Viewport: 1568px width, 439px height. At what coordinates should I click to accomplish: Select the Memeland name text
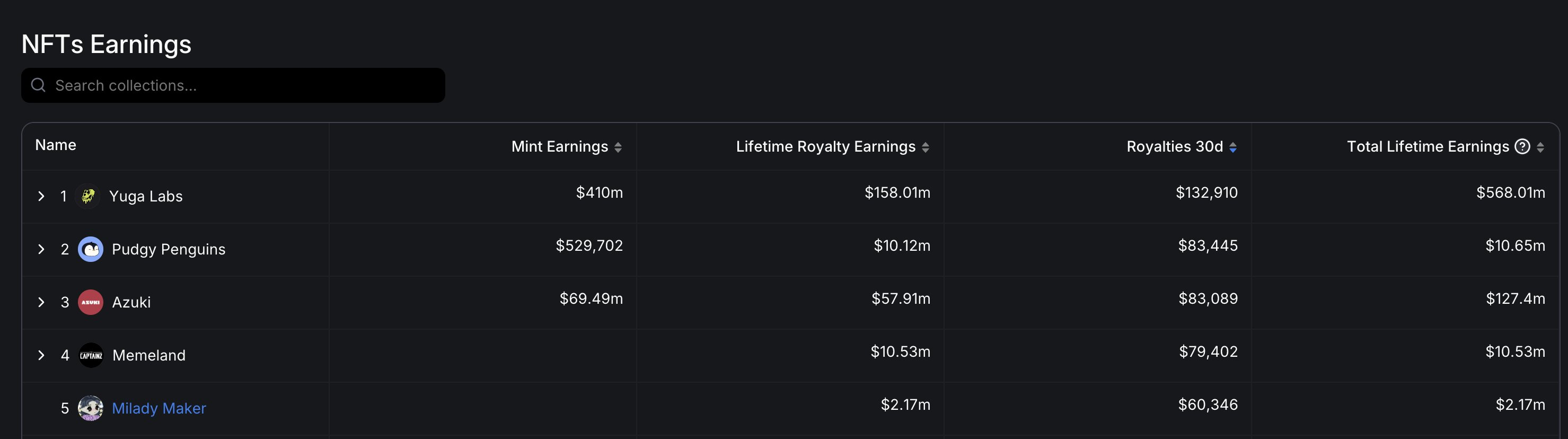click(149, 355)
